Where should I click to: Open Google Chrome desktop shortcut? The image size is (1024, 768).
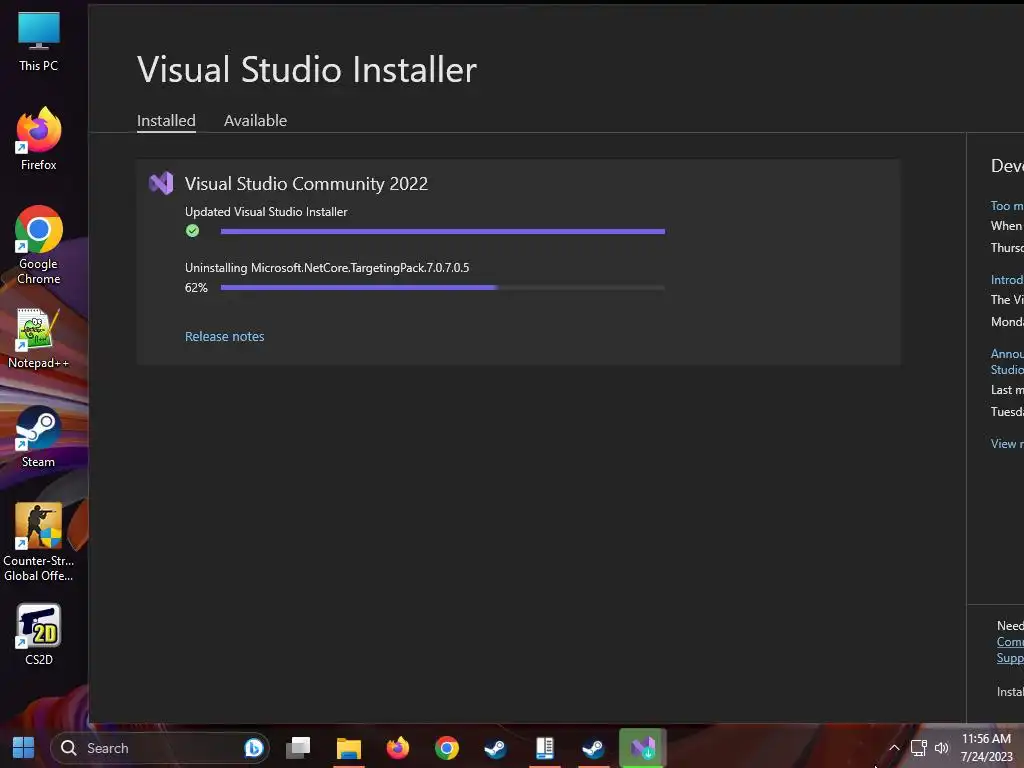click(39, 245)
